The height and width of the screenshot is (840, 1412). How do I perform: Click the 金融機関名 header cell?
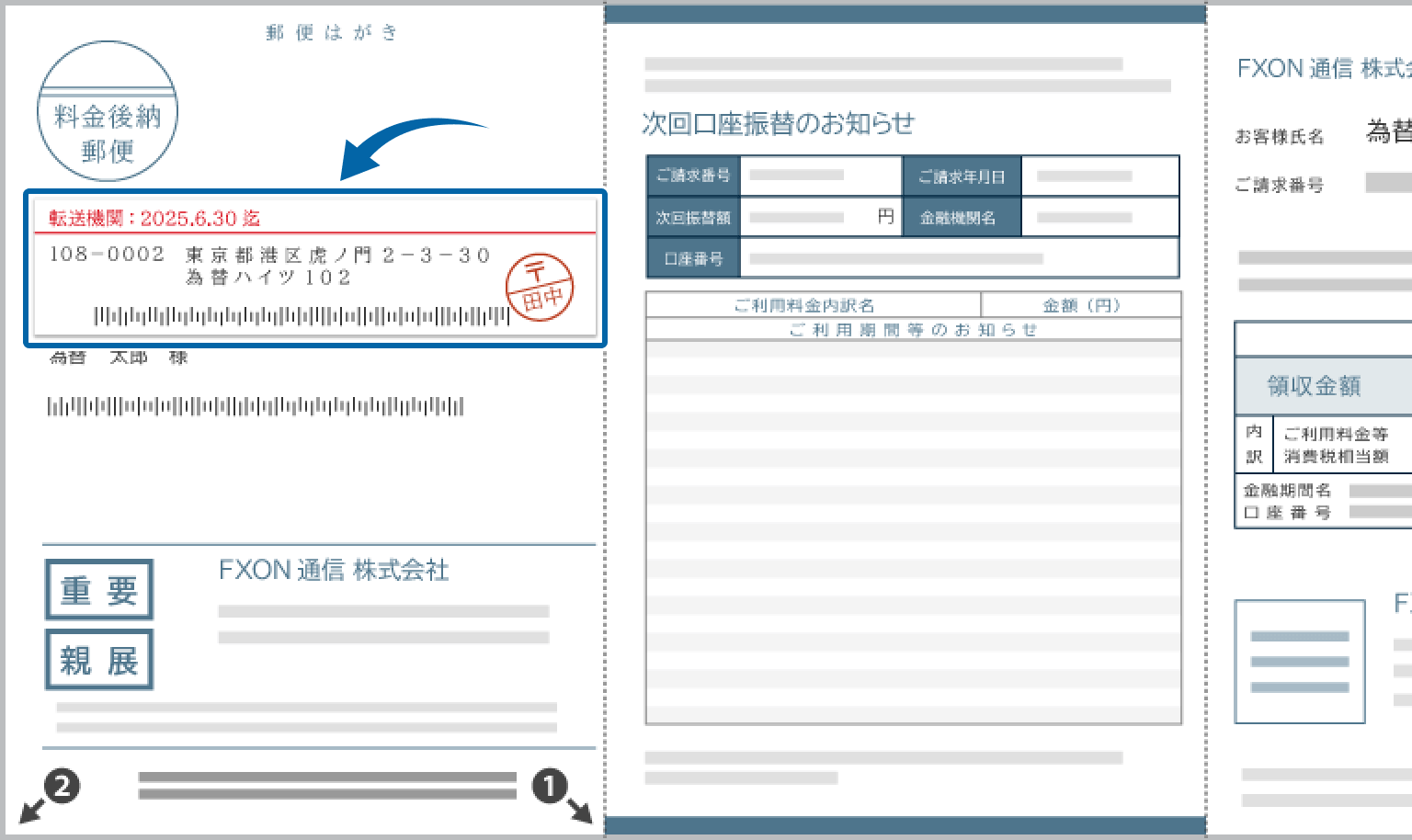[962, 218]
